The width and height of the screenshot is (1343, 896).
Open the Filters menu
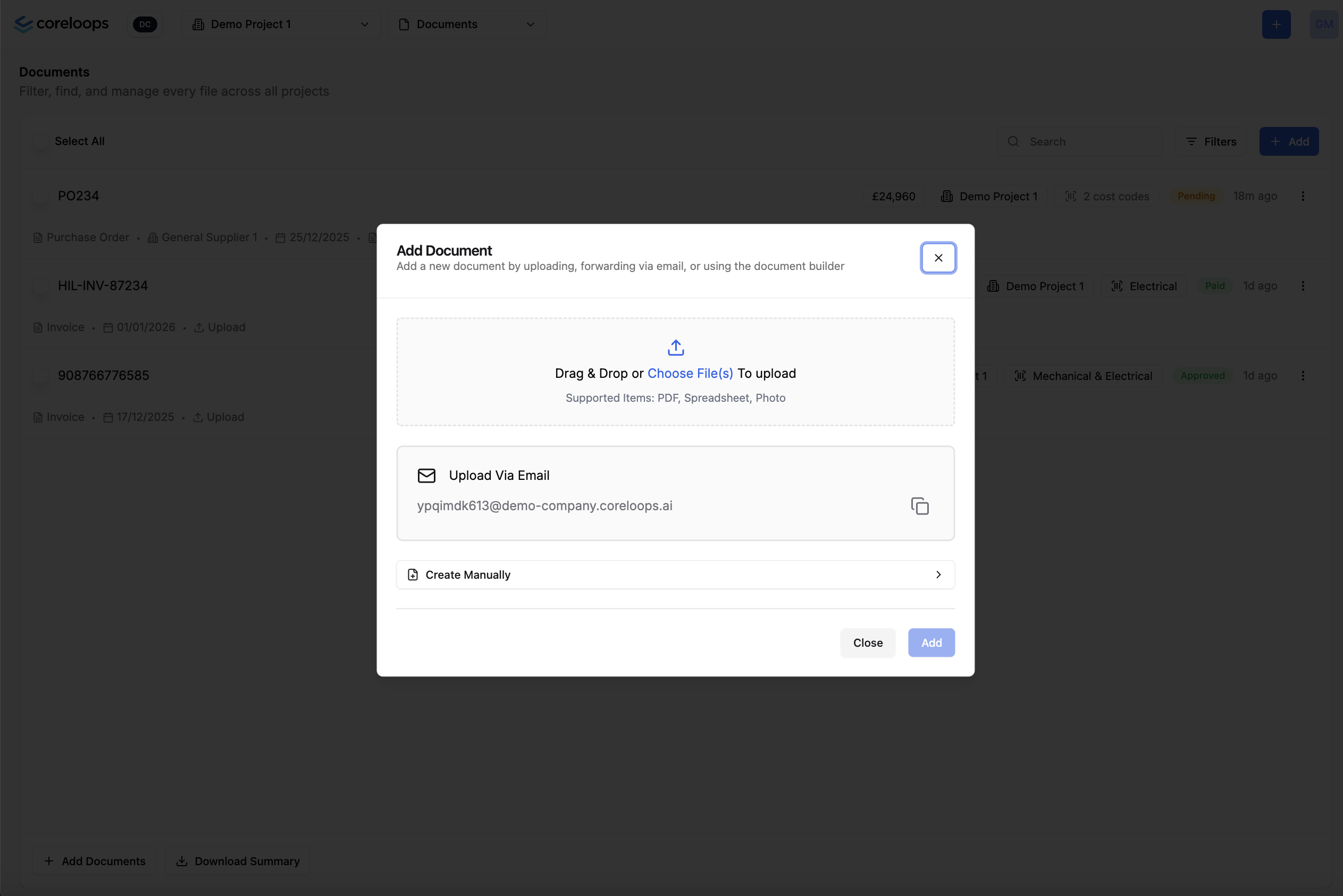[x=1211, y=142]
